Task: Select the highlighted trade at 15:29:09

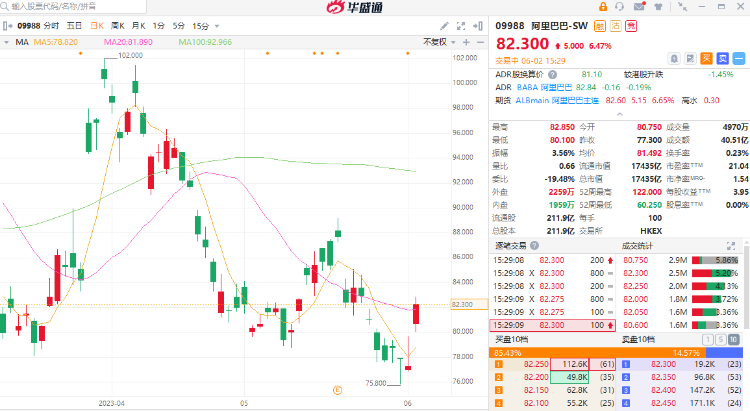Action: click(x=552, y=325)
